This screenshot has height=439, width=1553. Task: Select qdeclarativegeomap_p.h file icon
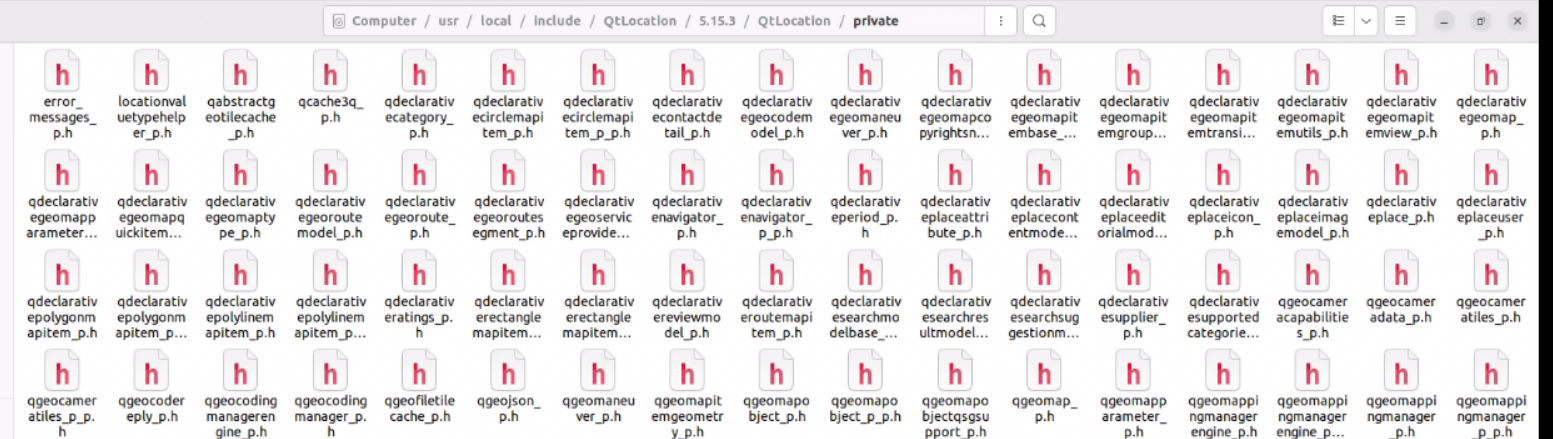tap(1491, 71)
